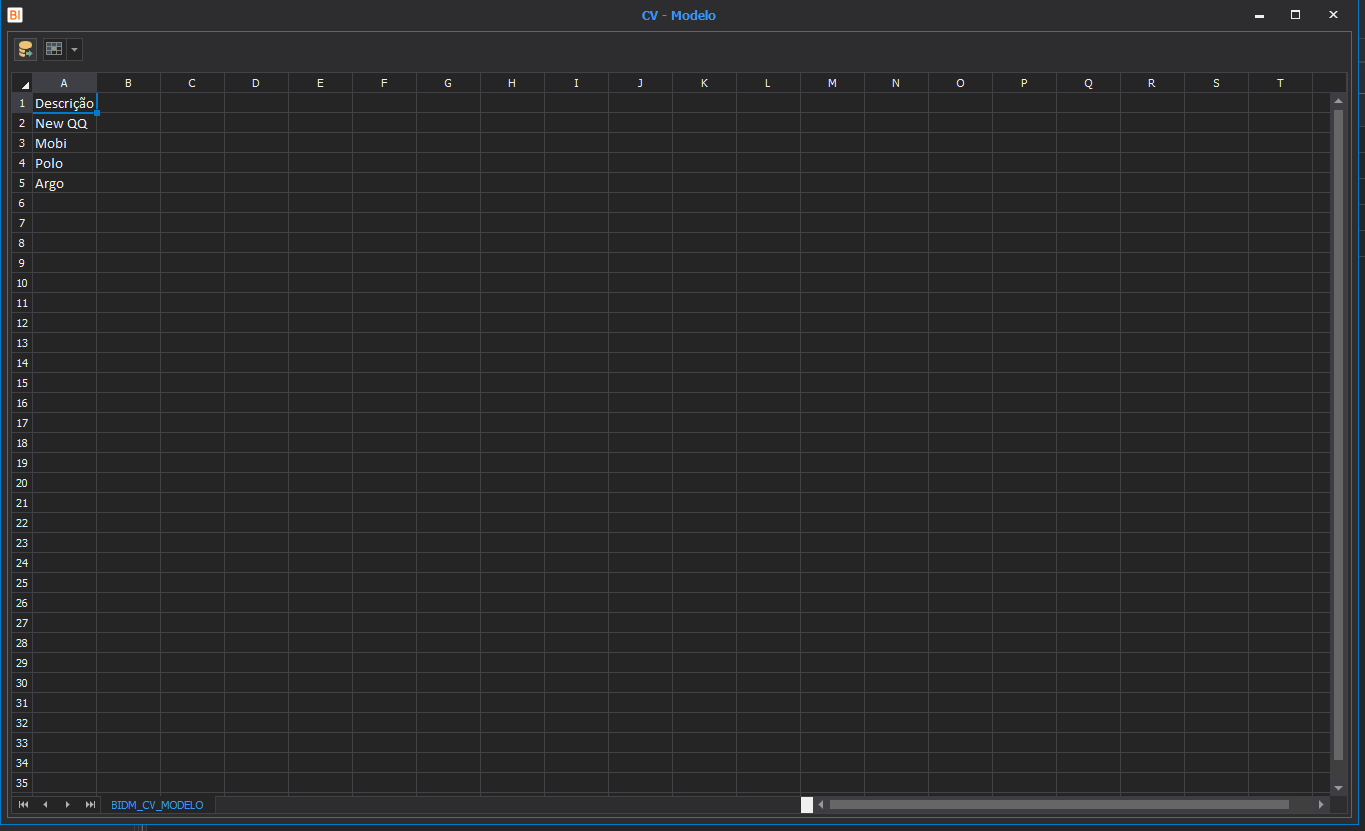The image size is (1365, 831).
Task: Select row 5 header
Action: 22,183
